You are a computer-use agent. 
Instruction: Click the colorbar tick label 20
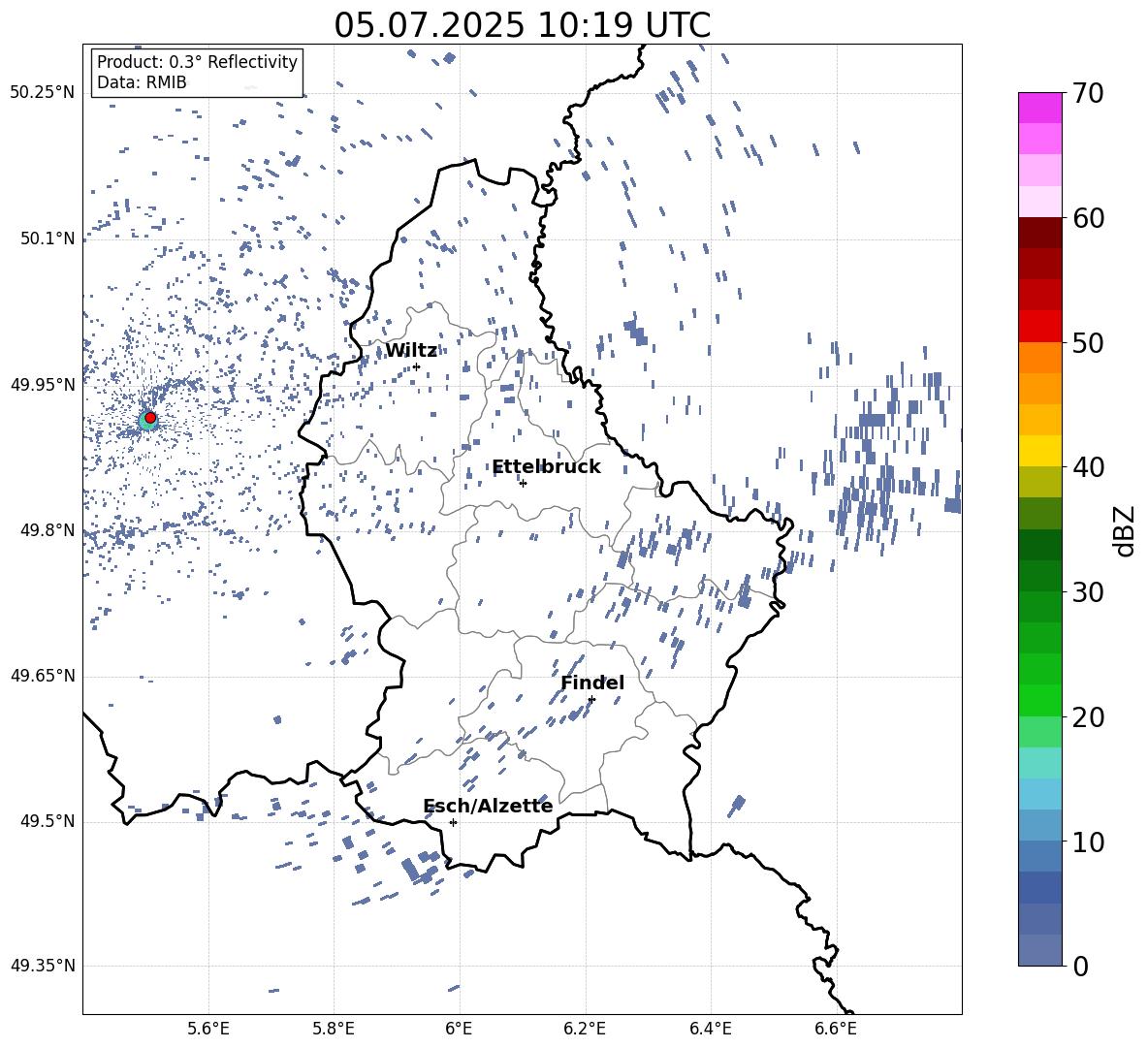(1089, 717)
